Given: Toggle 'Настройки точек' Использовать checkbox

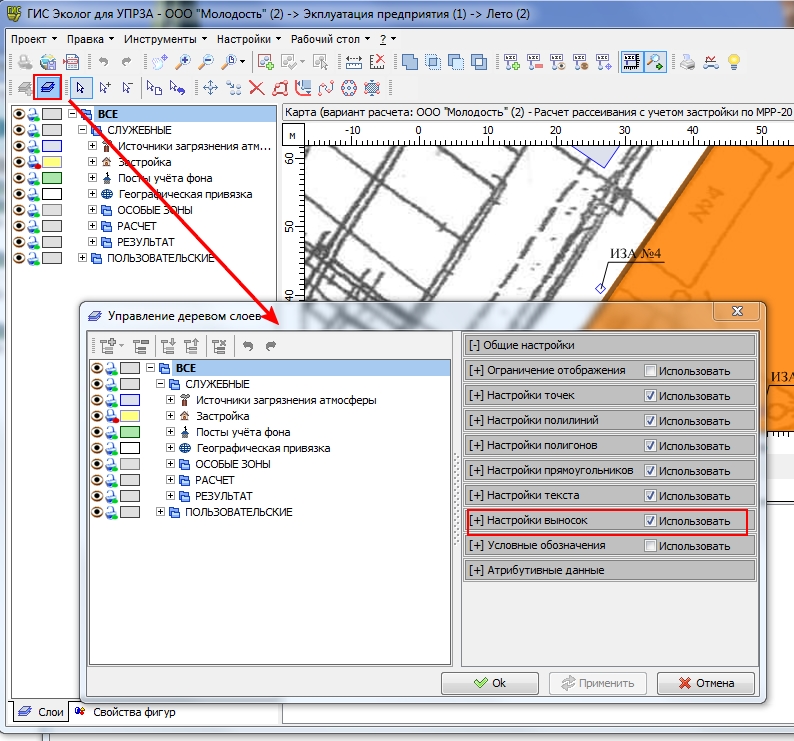Looking at the screenshot, I should tap(650, 396).
